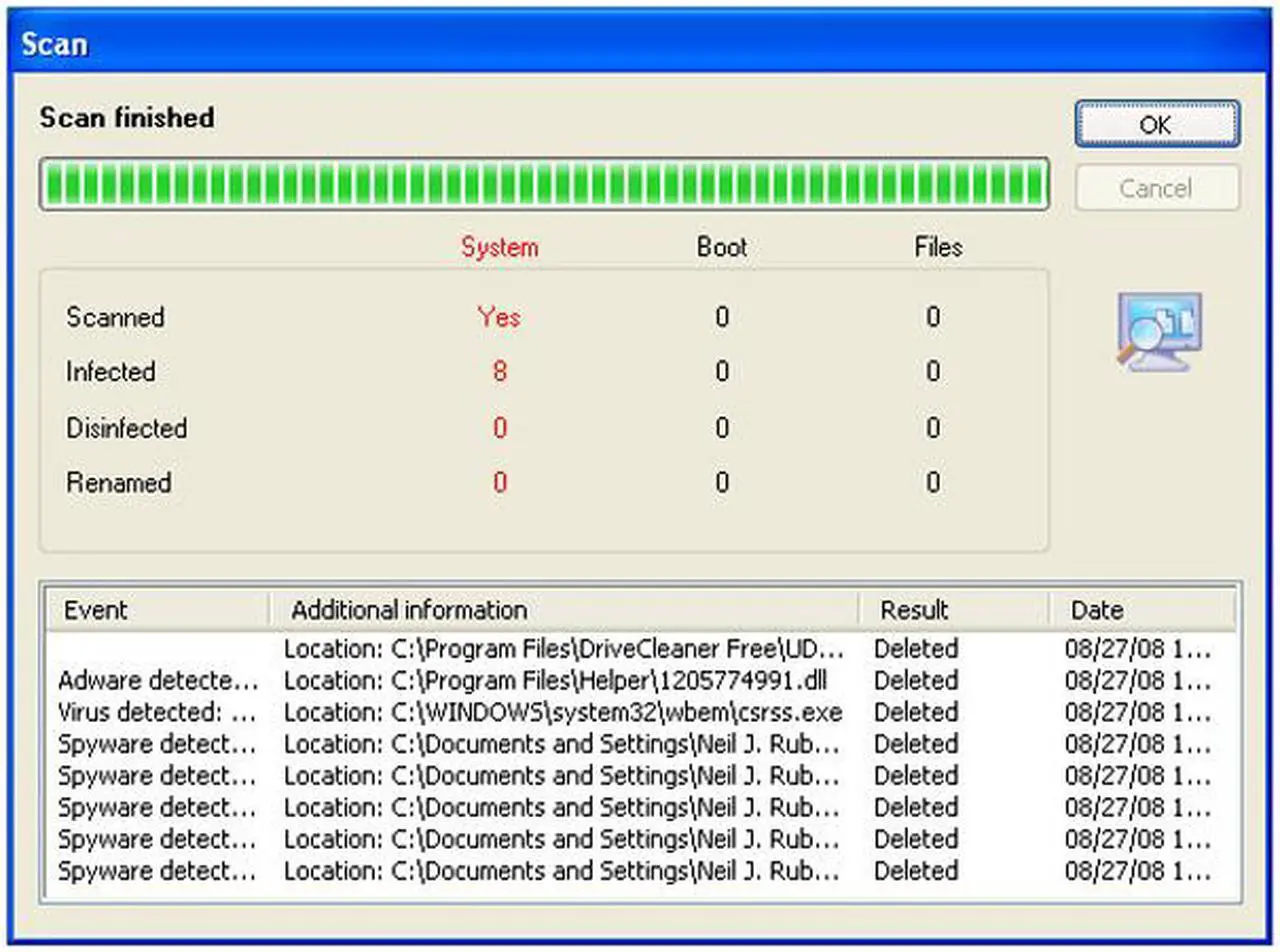Click the green scan progress bar
The width and height of the screenshot is (1280, 952).
[x=544, y=184]
